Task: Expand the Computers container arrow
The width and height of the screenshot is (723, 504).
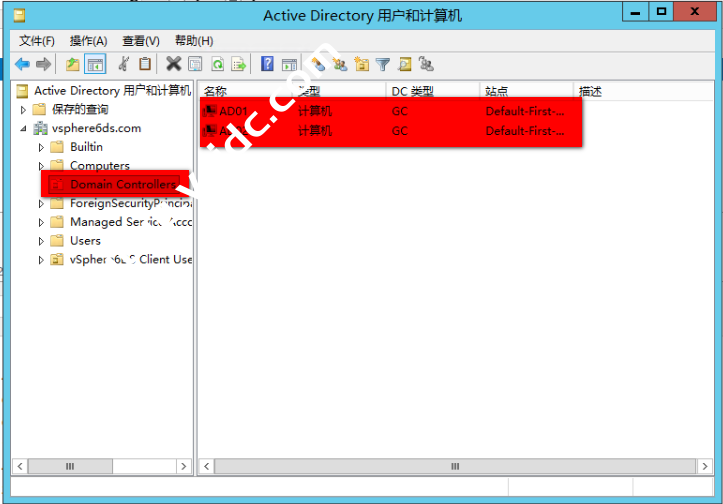Action: click(x=41, y=166)
